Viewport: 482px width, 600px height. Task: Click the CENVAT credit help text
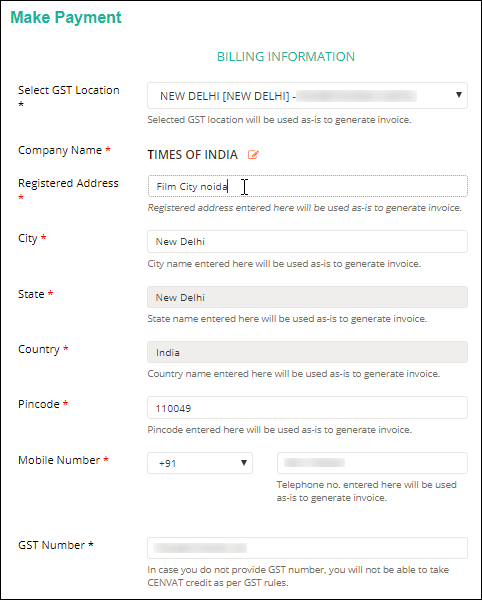pyautogui.click(x=298, y=576)
